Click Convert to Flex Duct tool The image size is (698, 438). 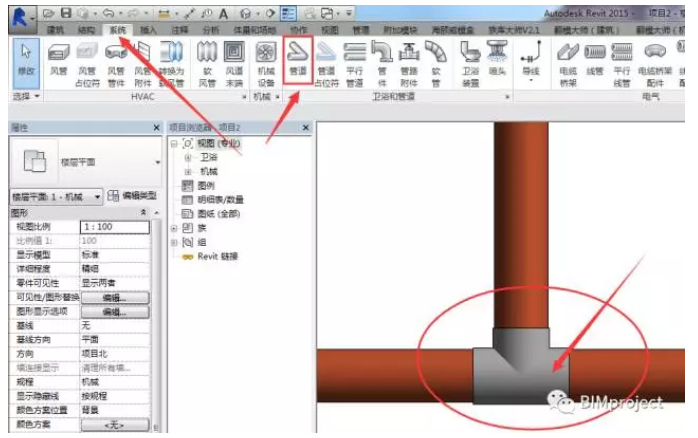pyautogui.click(x=171, y=64)
